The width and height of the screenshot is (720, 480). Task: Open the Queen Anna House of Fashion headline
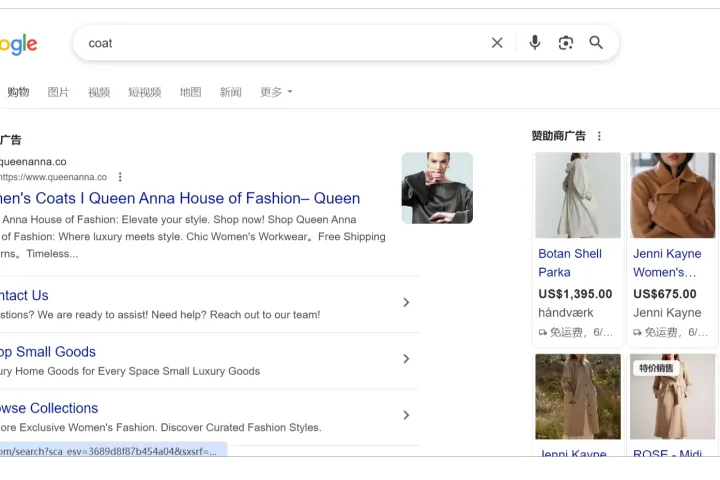(180, 198)
